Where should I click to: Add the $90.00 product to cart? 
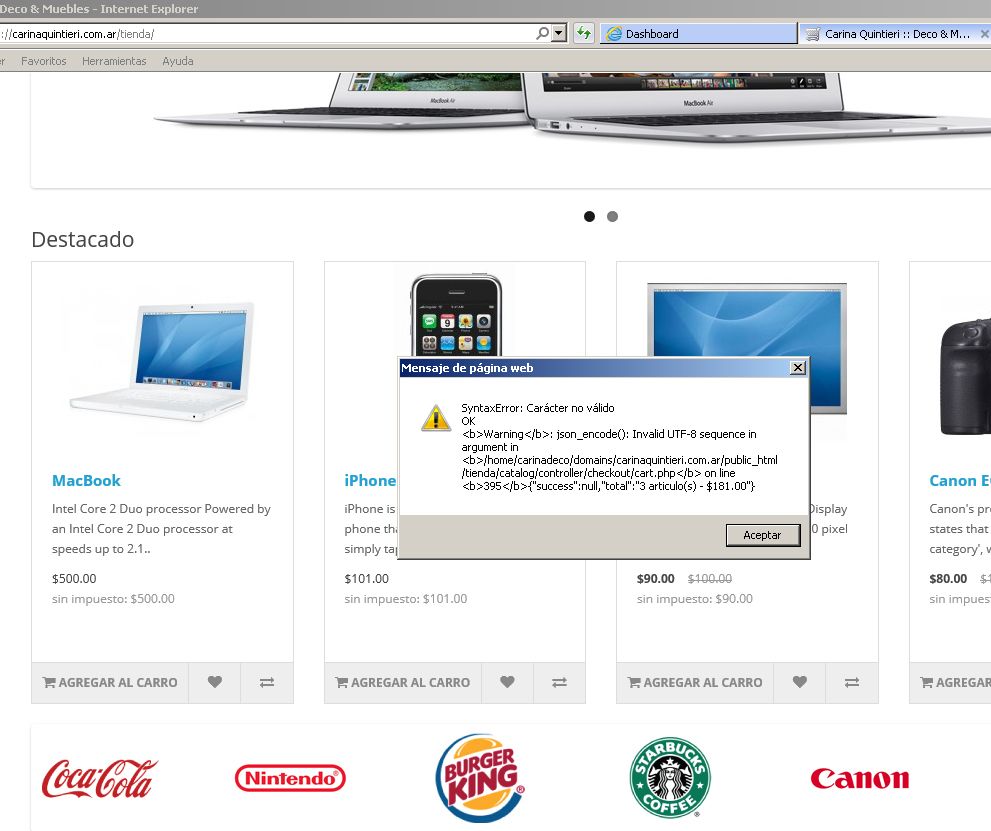tap(695, 682)
